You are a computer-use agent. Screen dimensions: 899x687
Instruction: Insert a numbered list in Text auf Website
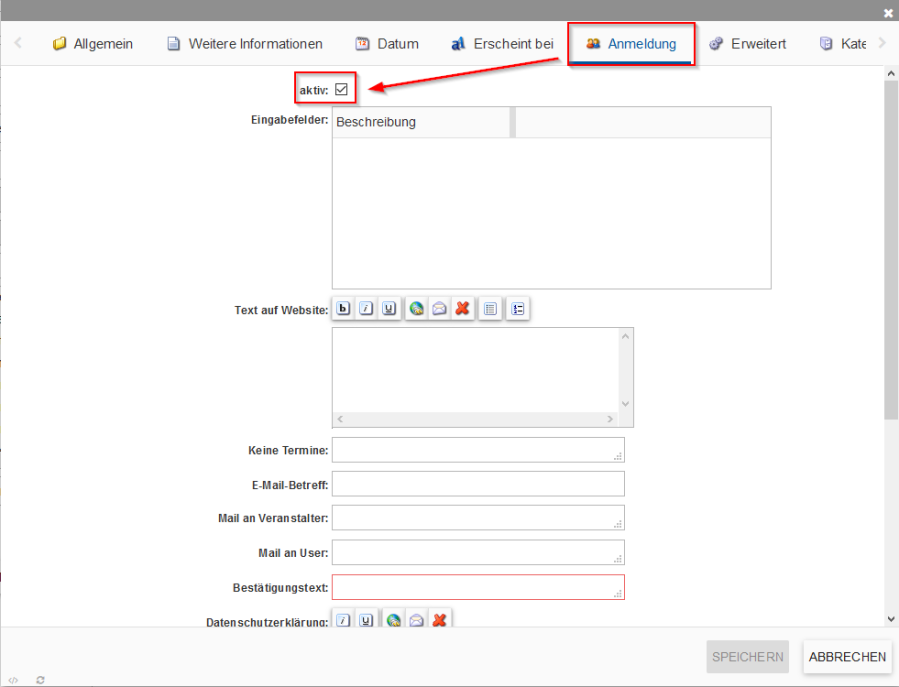pos(518,309)
